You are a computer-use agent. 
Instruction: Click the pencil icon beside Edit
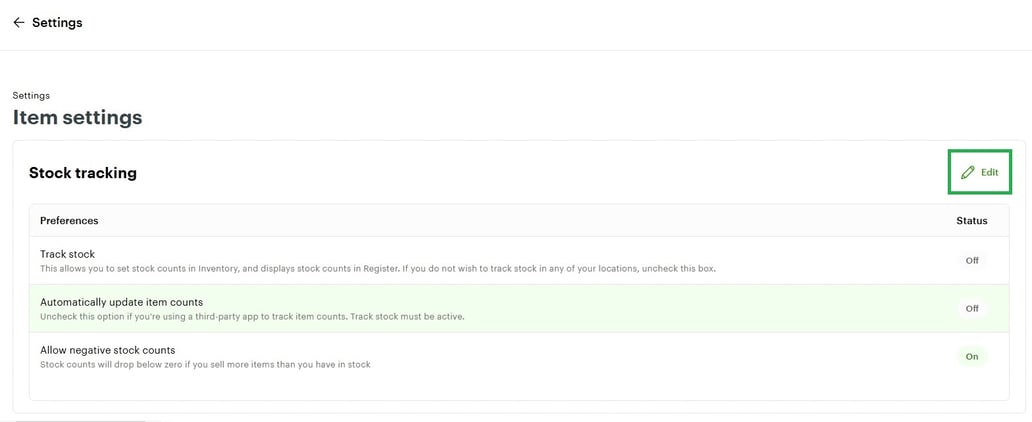pos(967,172)
